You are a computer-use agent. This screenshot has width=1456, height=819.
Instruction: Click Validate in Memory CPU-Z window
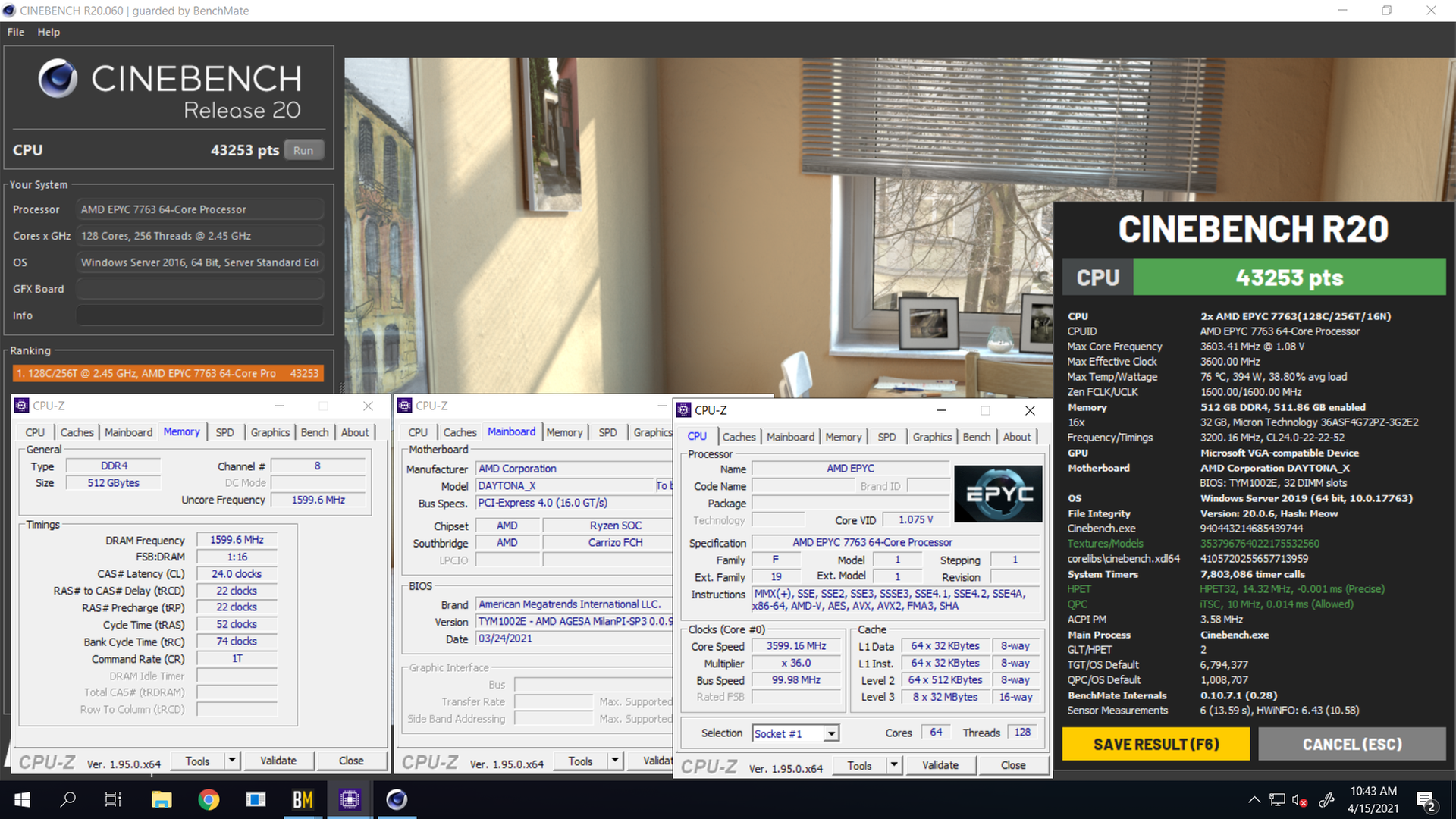278,761
